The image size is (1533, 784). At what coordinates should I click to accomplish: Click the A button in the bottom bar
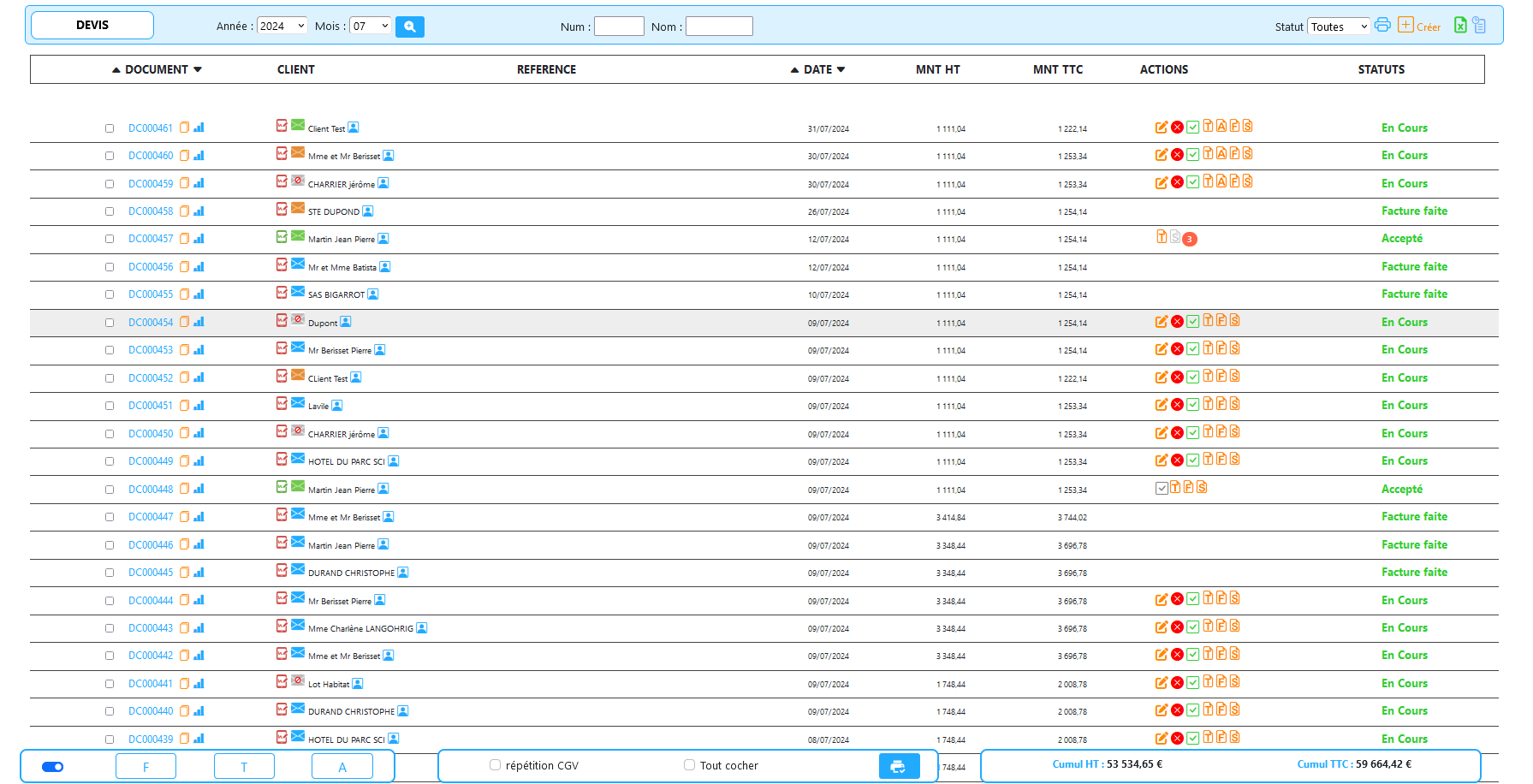[x=342, y=766]
